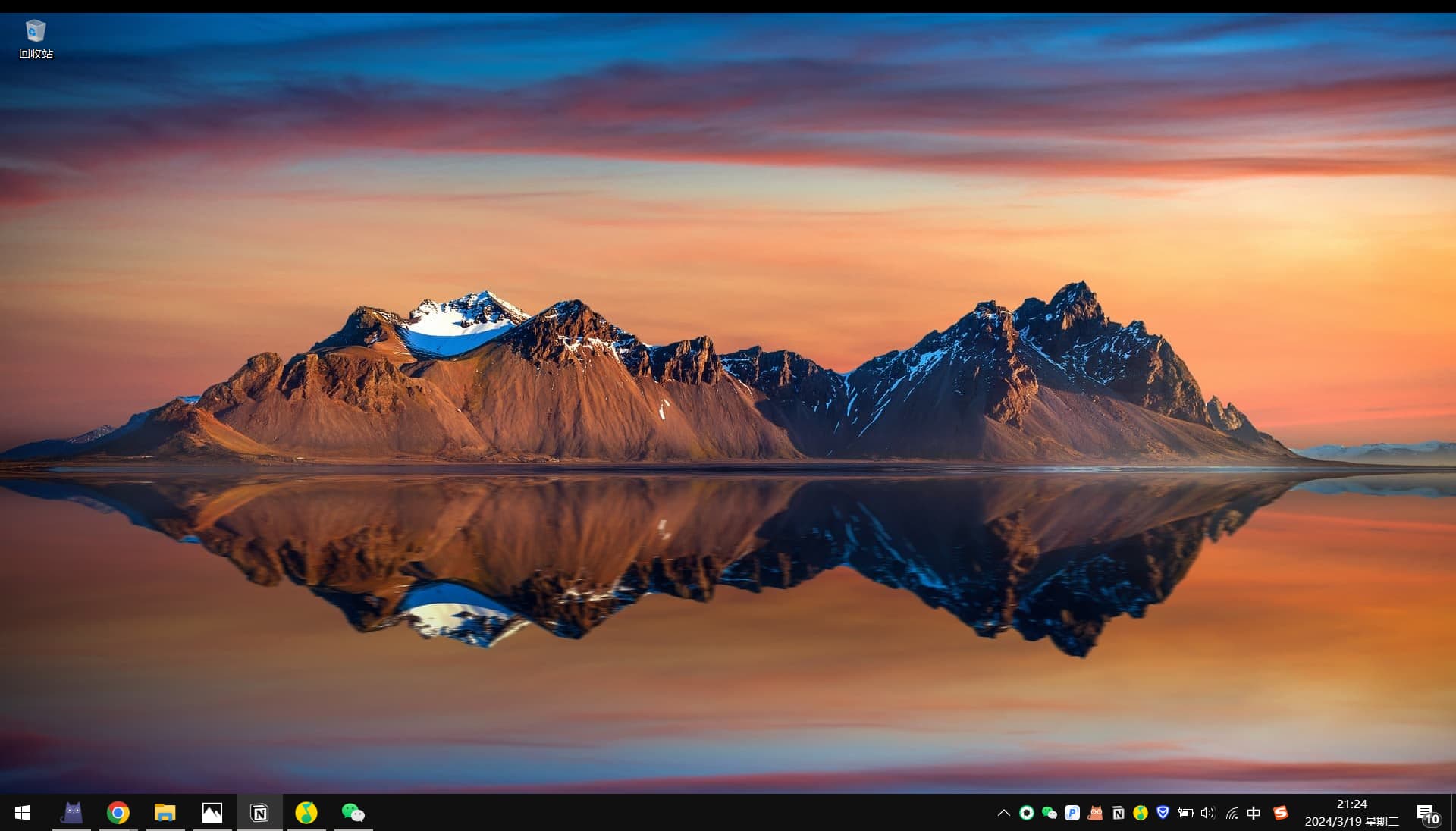Open Notion from the system tray
The image size is (1456, 831).
[1118, 813]
